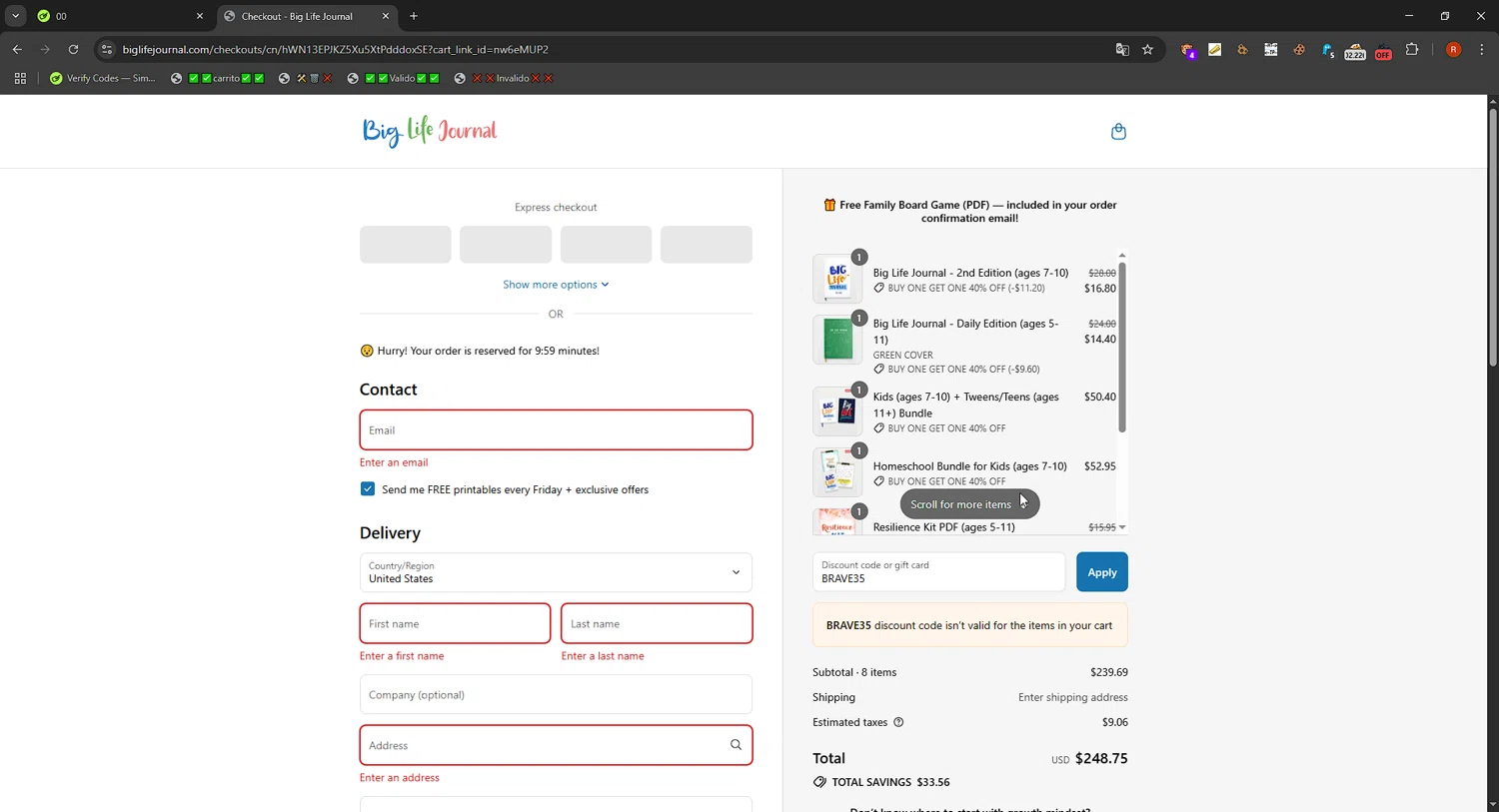Click the translate page icon in address bar

pos(1122,49)
